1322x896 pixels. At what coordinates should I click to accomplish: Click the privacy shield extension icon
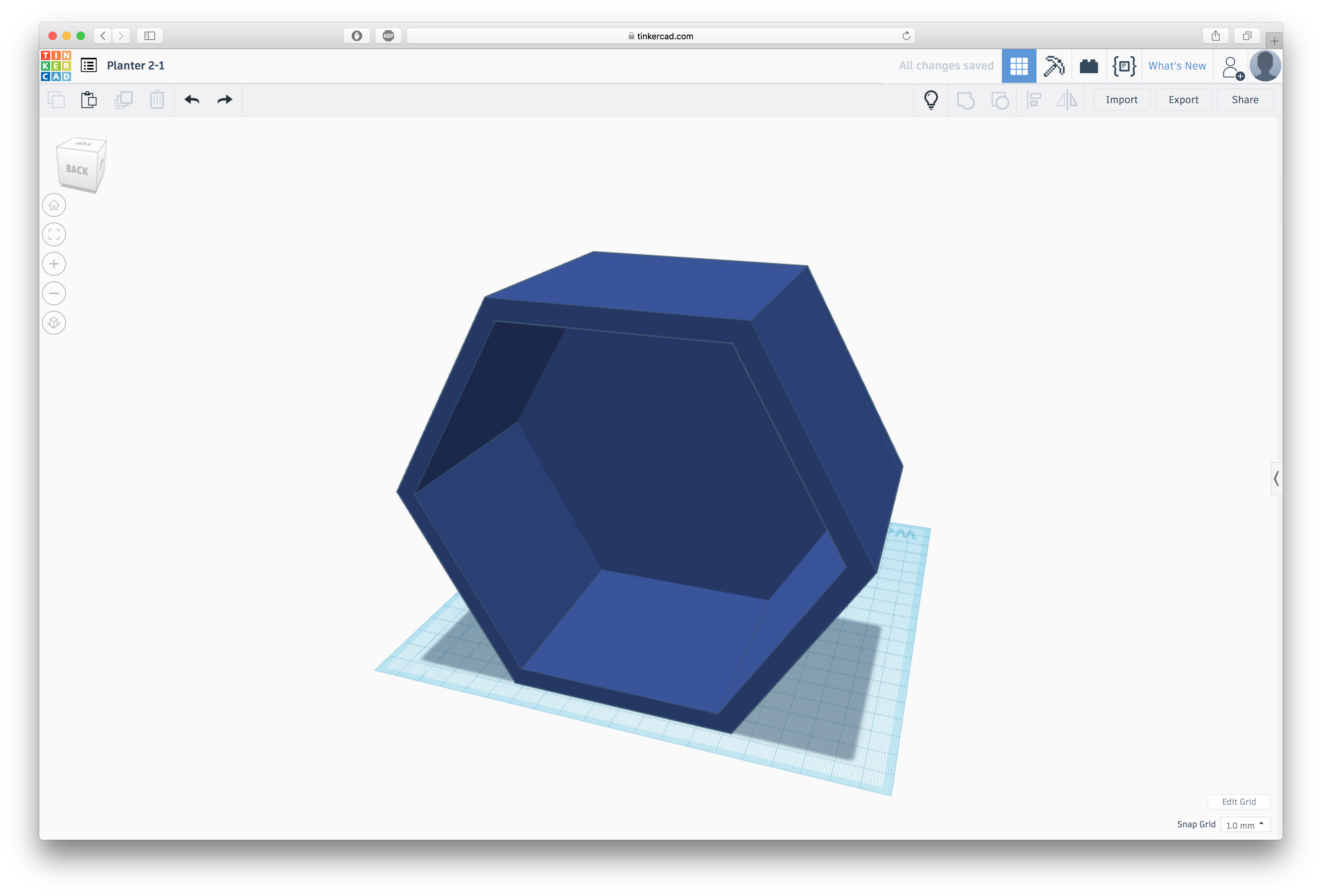pyautogui.click(x=357, y=36)
